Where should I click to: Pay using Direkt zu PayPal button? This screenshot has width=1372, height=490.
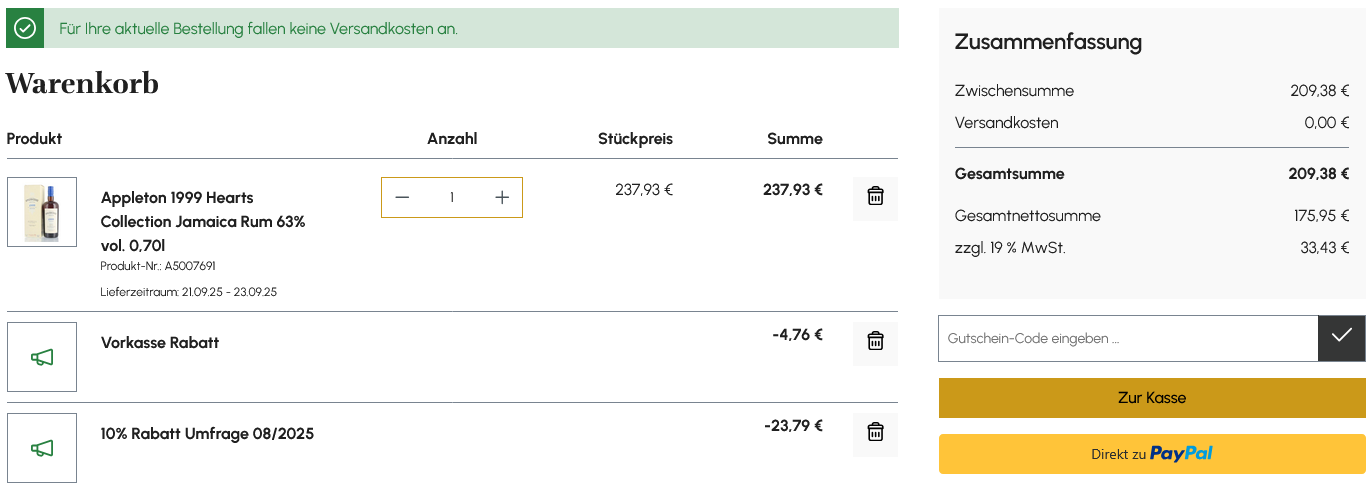pos(1151,454)
